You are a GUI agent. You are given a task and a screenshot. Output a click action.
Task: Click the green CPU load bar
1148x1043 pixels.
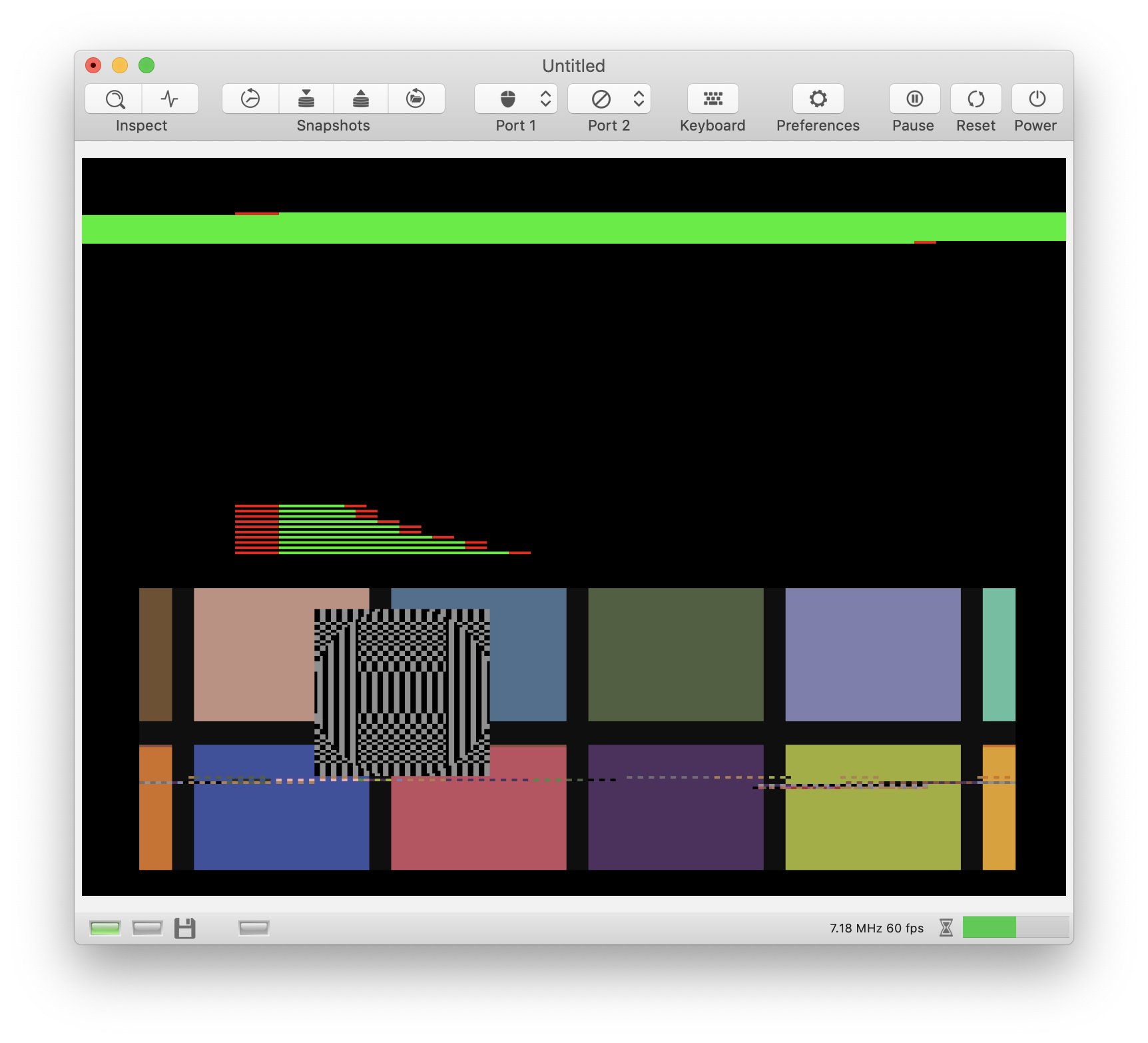coord(989,927)
